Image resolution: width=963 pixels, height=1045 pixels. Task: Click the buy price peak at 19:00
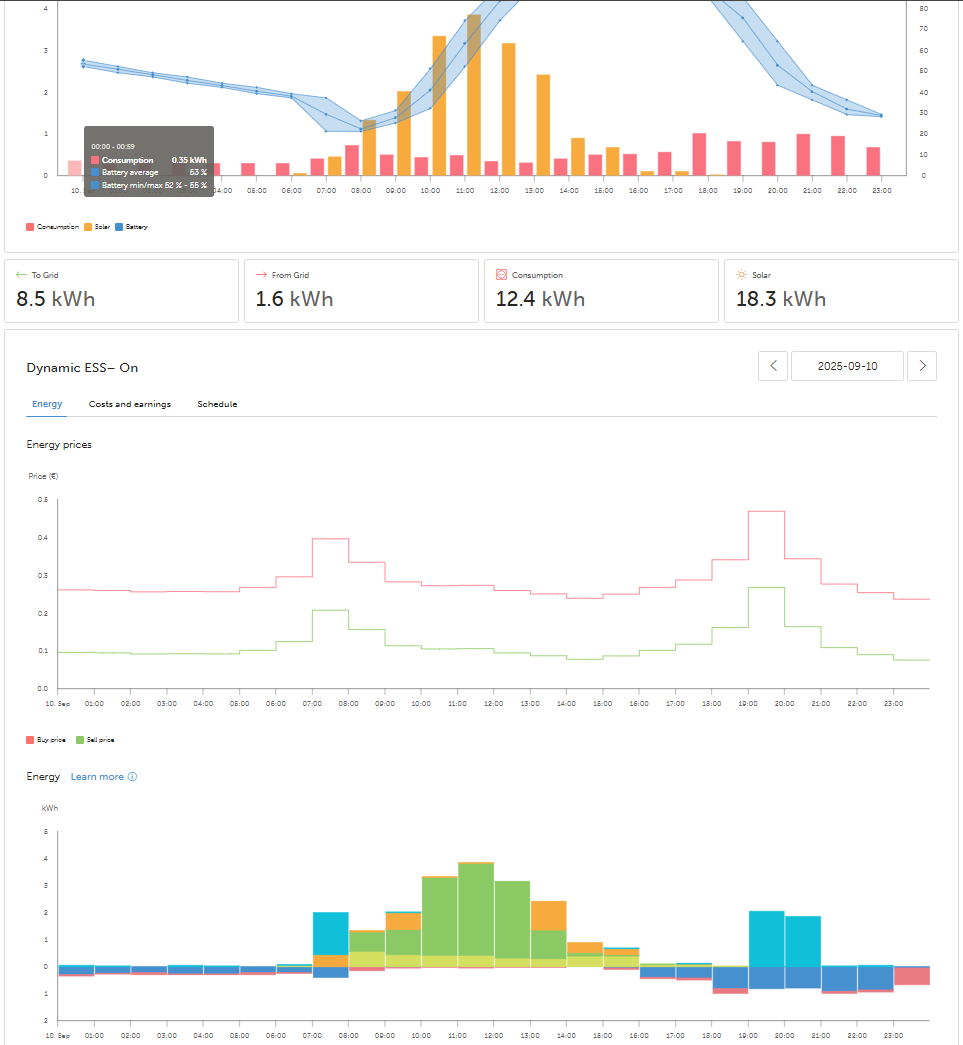click(766, 511)
